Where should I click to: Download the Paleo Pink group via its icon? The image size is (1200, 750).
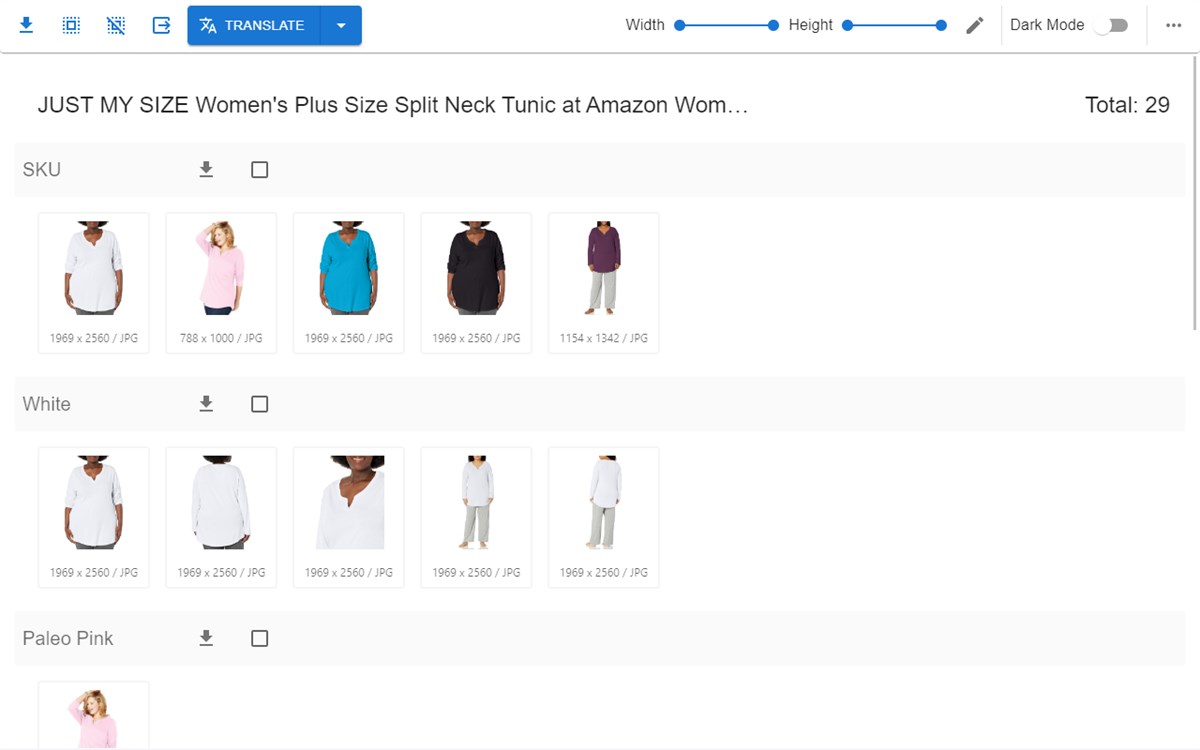click(206, 638)
